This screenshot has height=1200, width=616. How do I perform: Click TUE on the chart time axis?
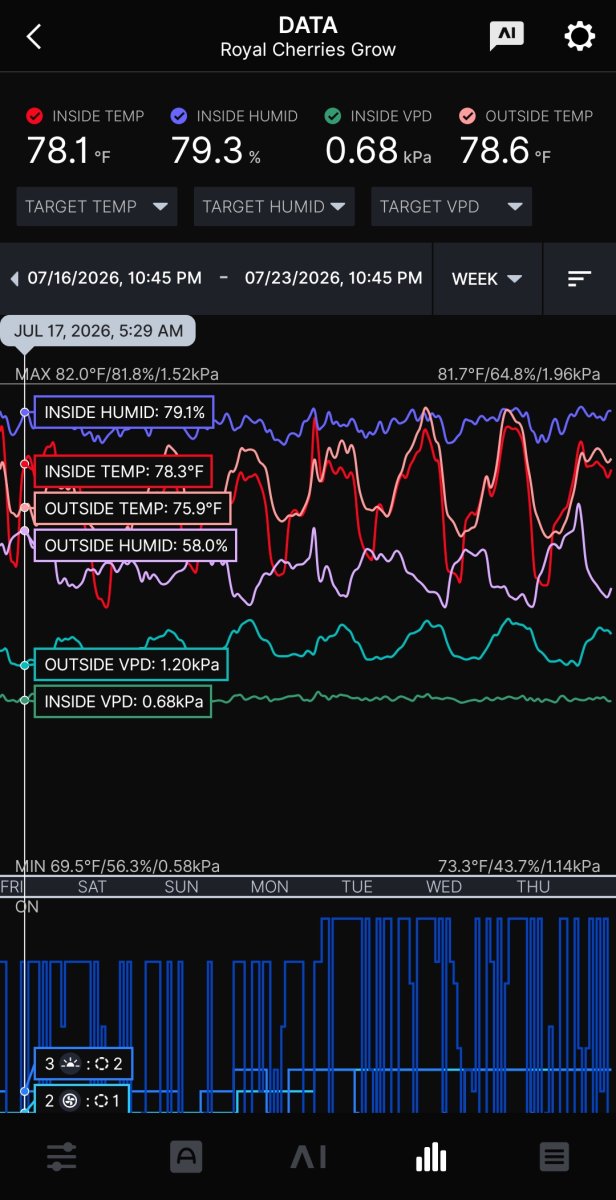point(357,887)
